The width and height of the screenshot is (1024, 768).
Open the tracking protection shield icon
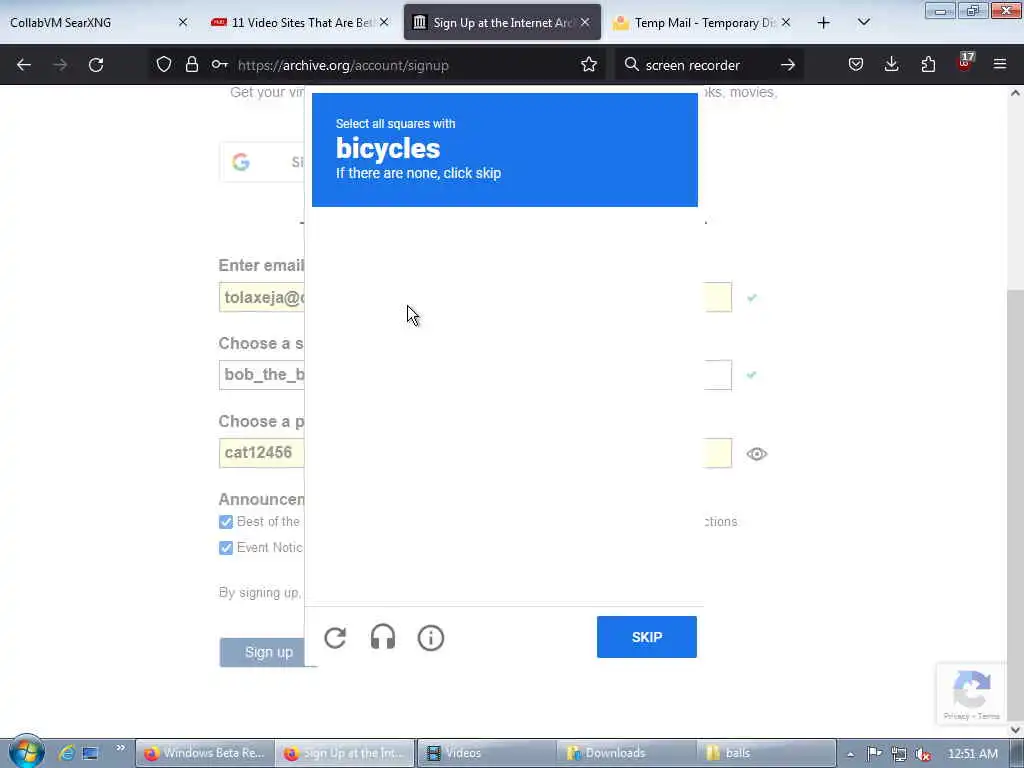(164, 65)
